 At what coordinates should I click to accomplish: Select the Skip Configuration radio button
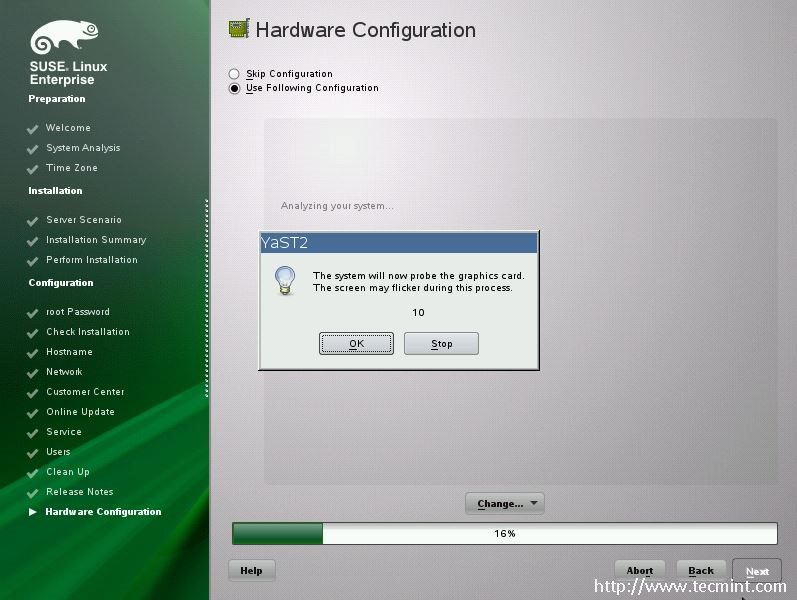click(234, 74)
